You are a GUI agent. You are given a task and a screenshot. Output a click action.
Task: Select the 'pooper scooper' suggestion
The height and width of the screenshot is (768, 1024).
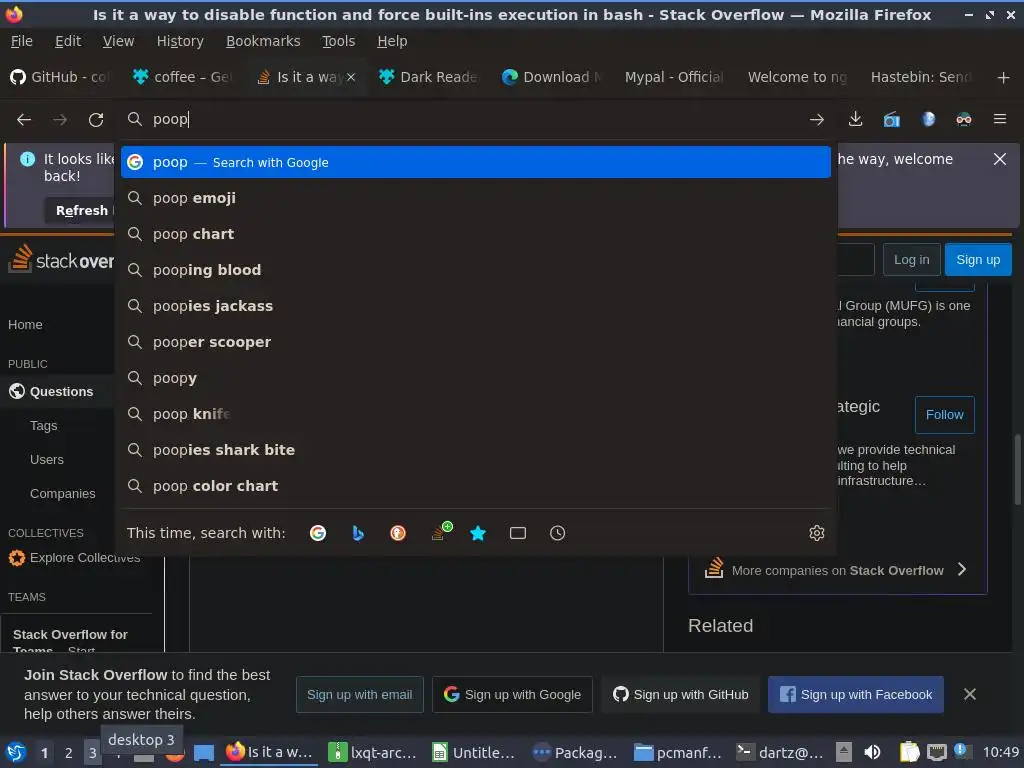coord(475,342)
